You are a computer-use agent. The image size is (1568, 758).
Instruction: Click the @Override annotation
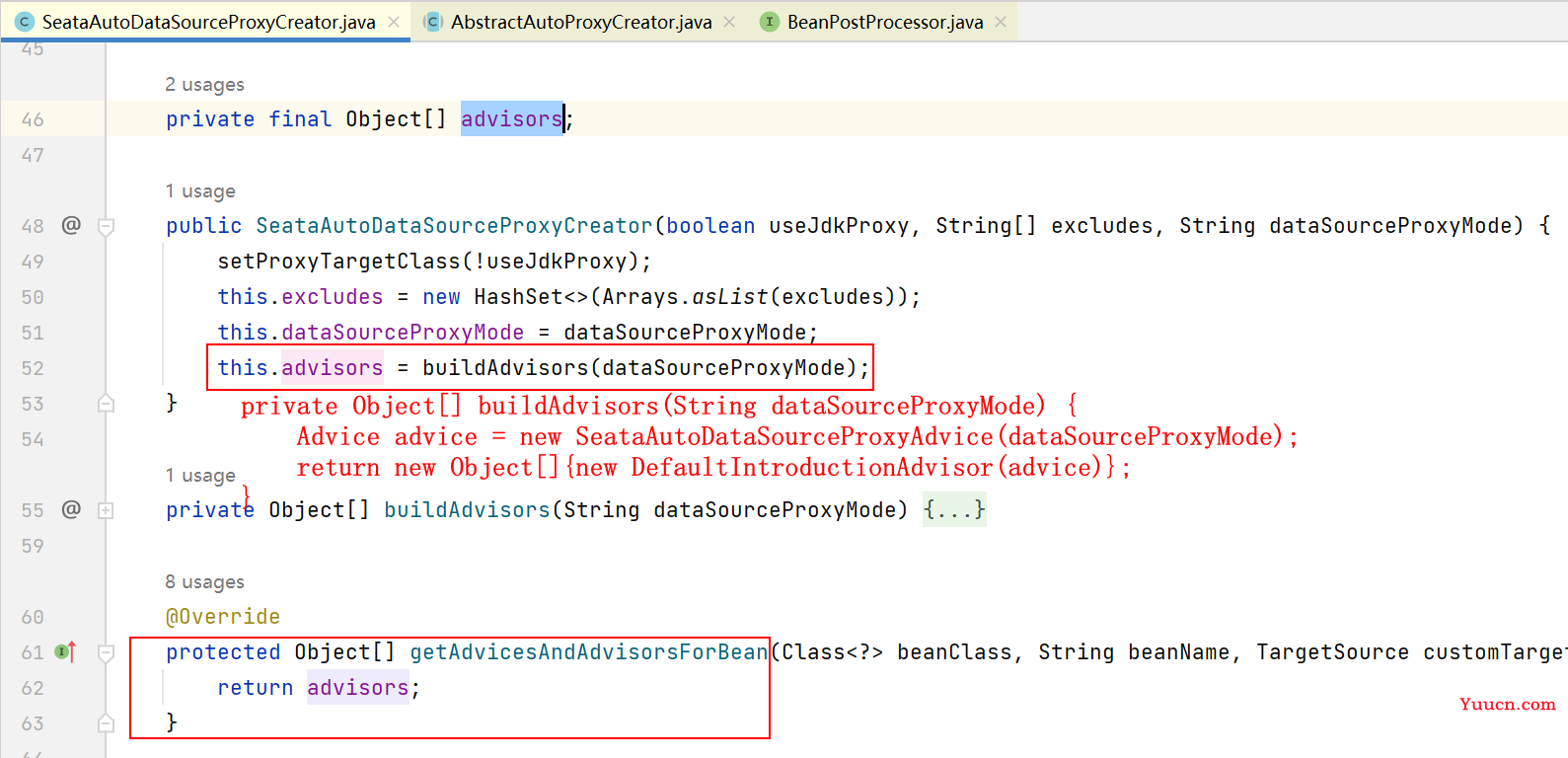pyautogui.click(x=223, y=617)
